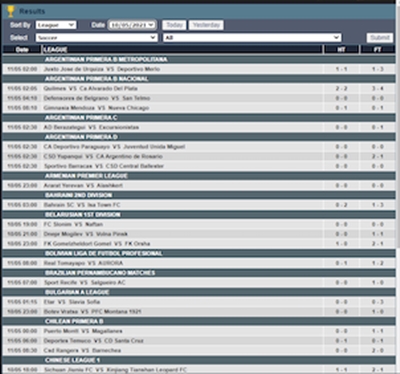Click FT score of CSD Yupanqui match

(x=378, y=156)
